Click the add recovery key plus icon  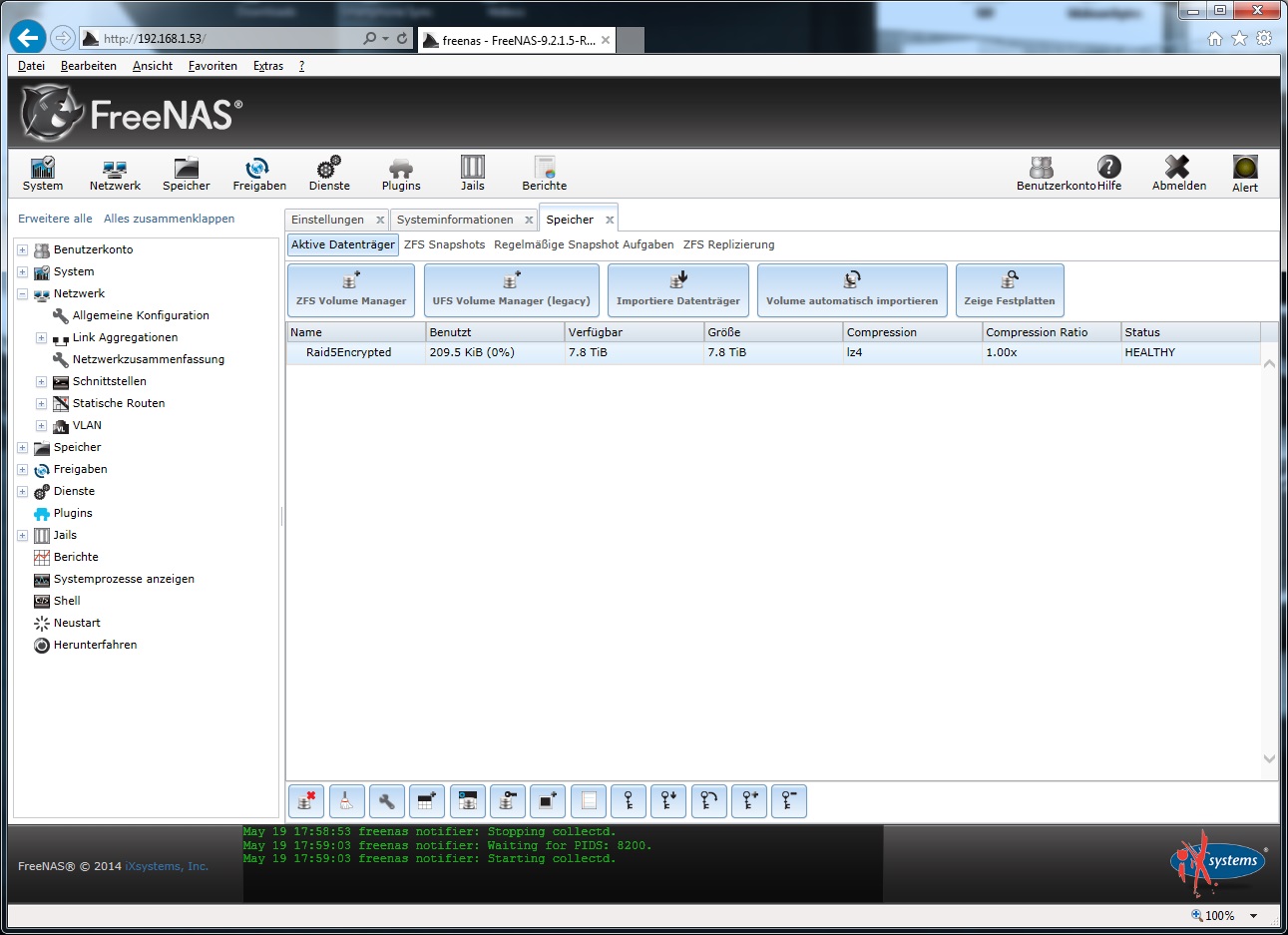749,800
